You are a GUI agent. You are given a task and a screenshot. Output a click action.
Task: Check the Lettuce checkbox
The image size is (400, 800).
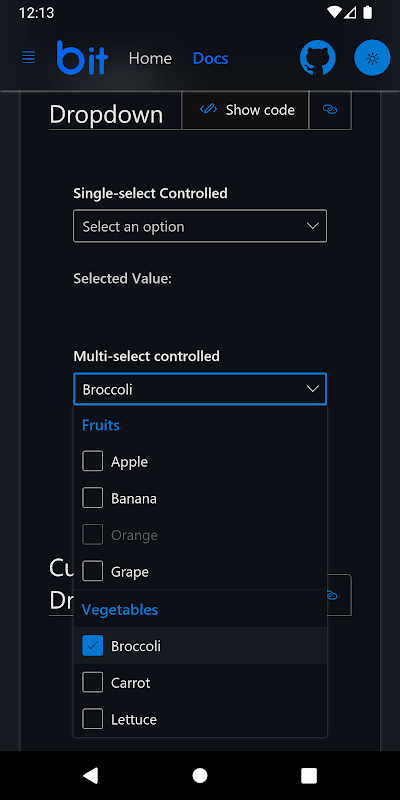tap(92, 719)
